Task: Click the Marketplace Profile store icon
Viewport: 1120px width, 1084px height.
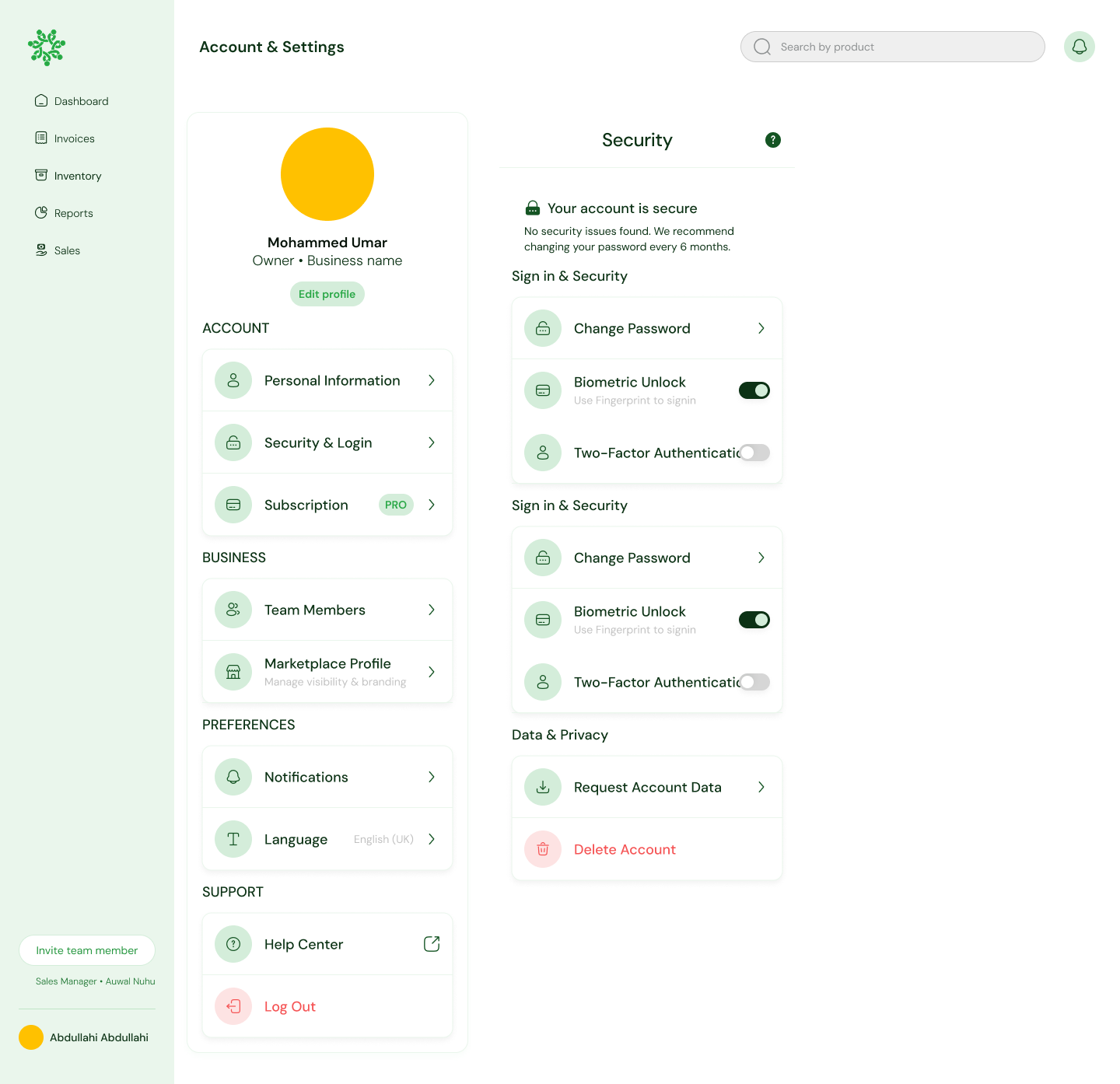Action: pyautogui.click(x=233, y=672)
